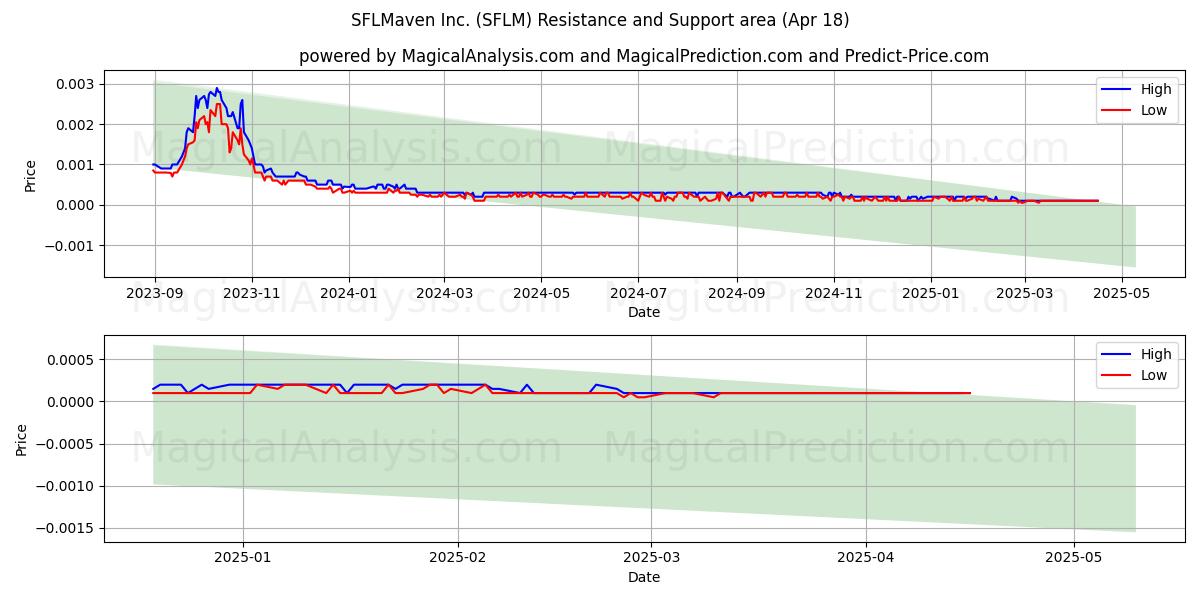Click the '0.0000' y-axis label in bottom chart

tap(72, 402)
